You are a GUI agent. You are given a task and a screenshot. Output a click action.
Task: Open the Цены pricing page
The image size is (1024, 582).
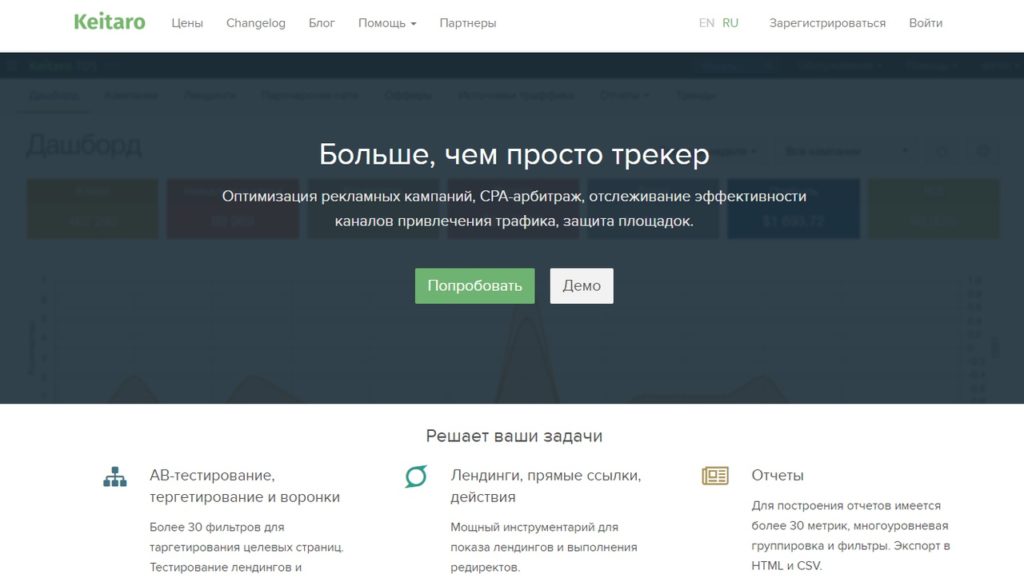pos(187,23)
